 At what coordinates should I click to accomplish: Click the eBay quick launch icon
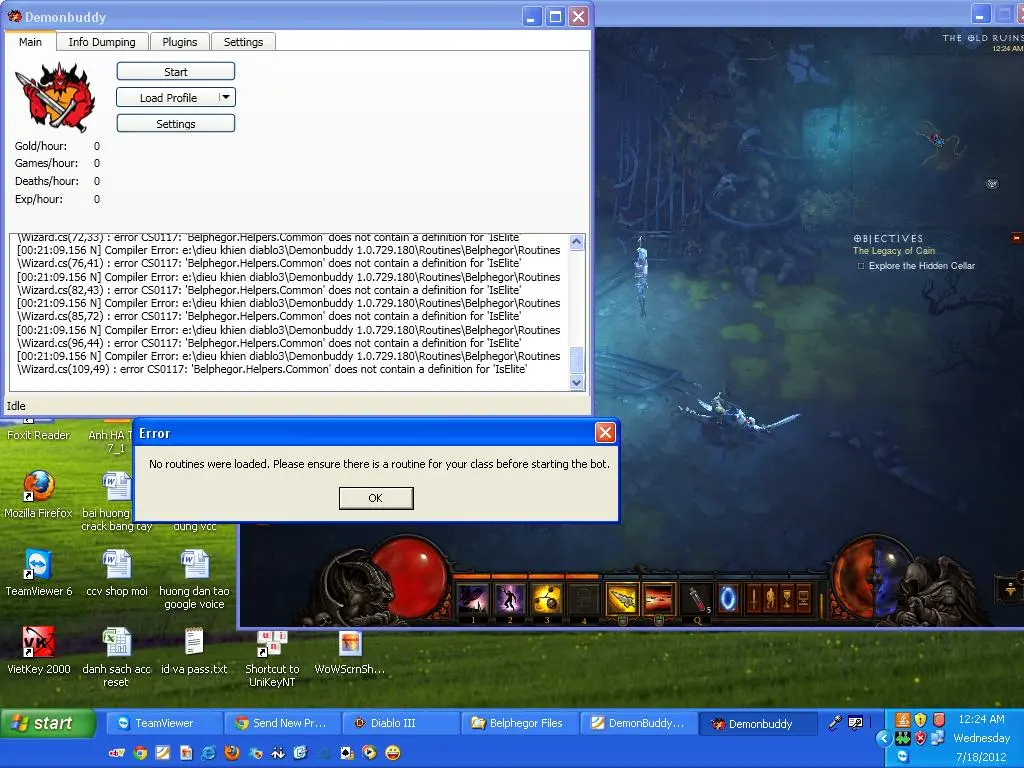117,753
